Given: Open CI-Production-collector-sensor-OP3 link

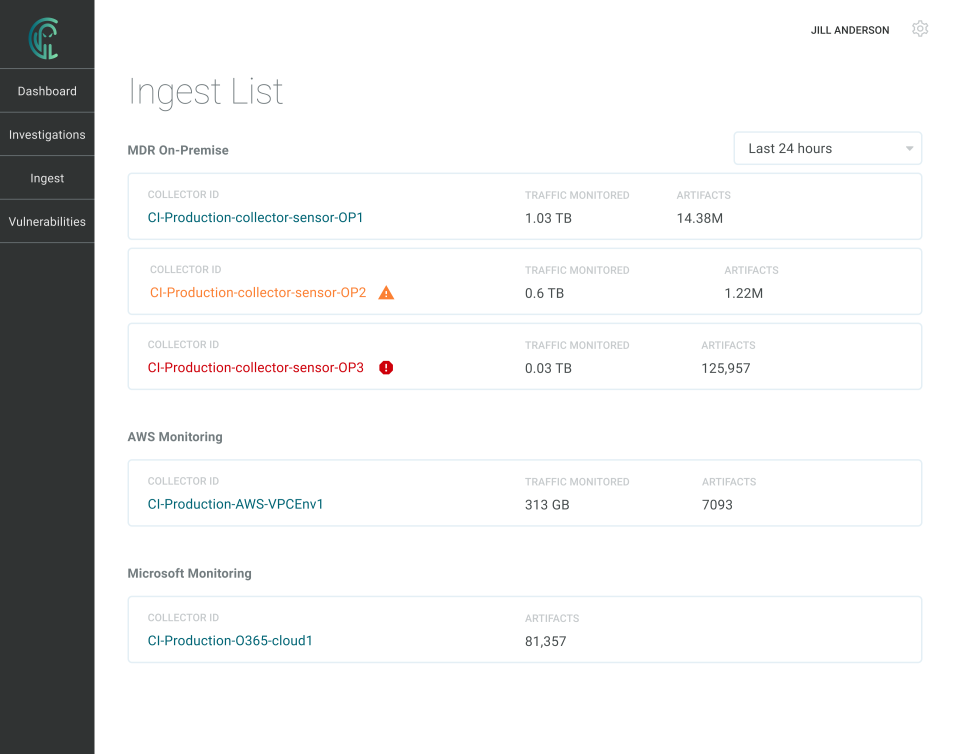Looking at the screenshot, I should tap(255, 367).
